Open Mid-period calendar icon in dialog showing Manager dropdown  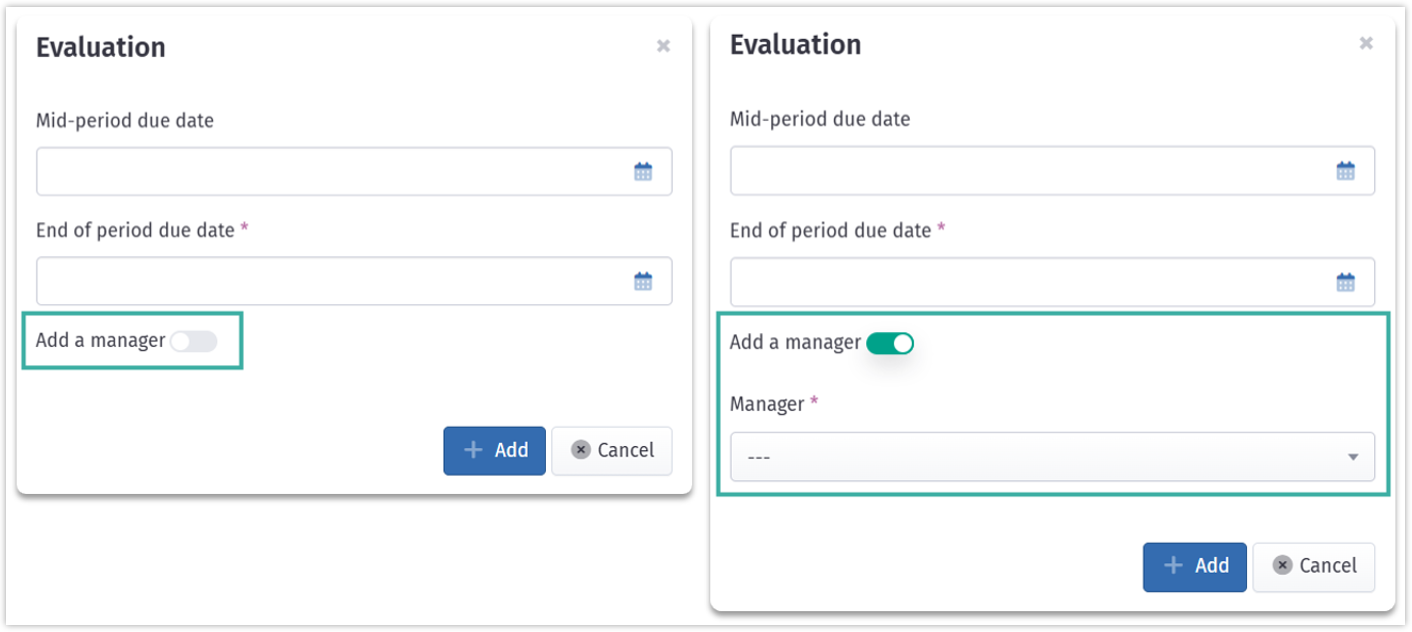[x=1346, y=171]
